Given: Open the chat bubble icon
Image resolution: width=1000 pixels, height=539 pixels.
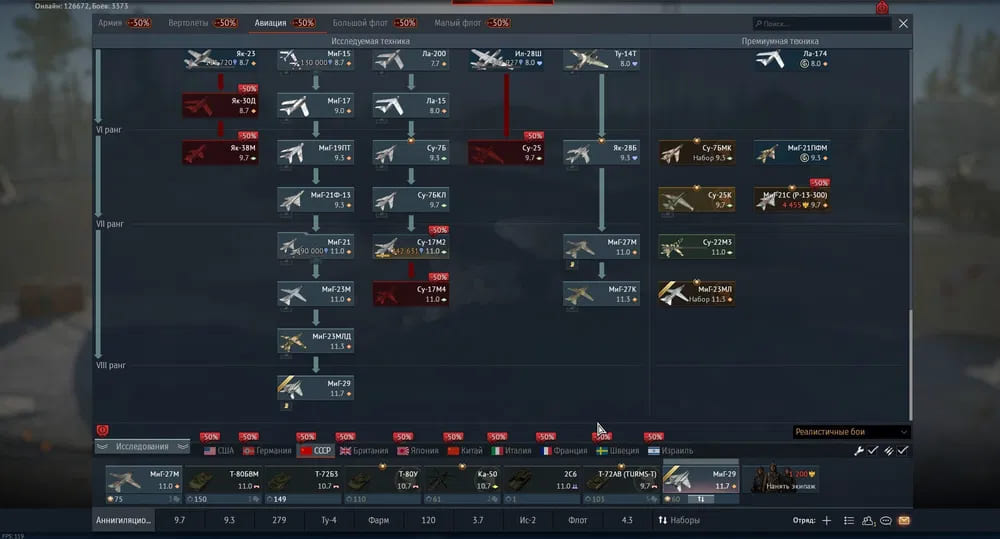Looking at the screenshot, I should click(885, 521).
